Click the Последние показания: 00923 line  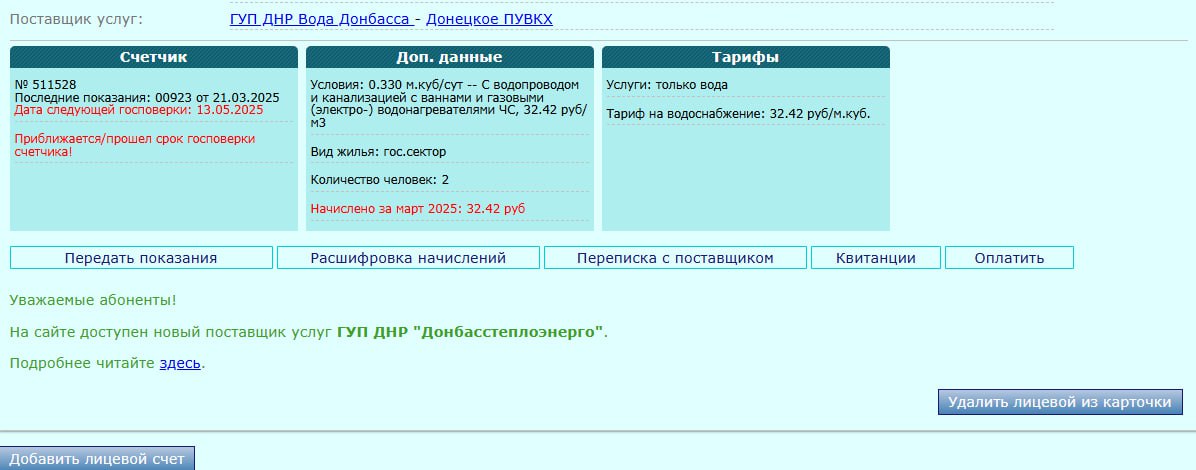coord(147,98)
